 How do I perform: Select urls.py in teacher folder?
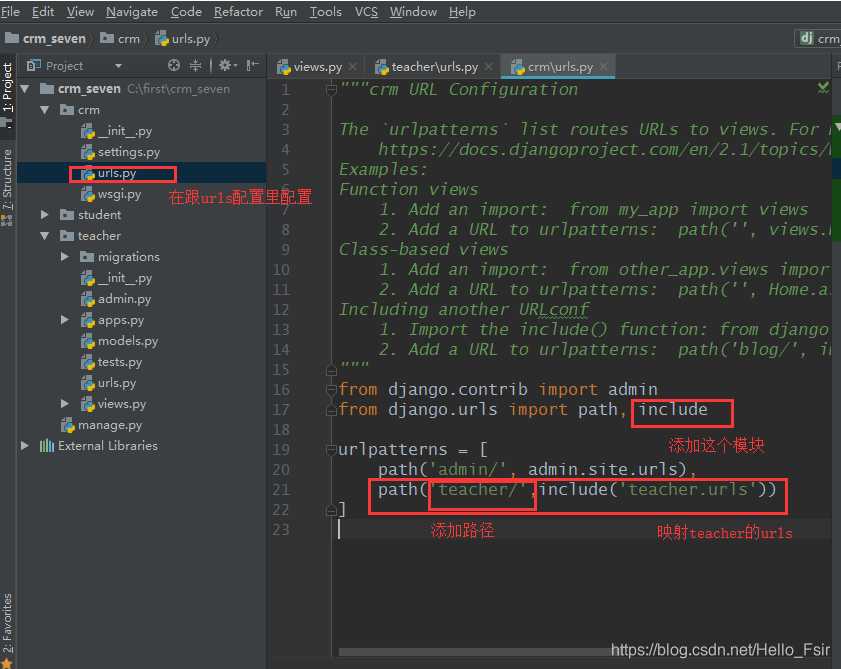(108, 383)
